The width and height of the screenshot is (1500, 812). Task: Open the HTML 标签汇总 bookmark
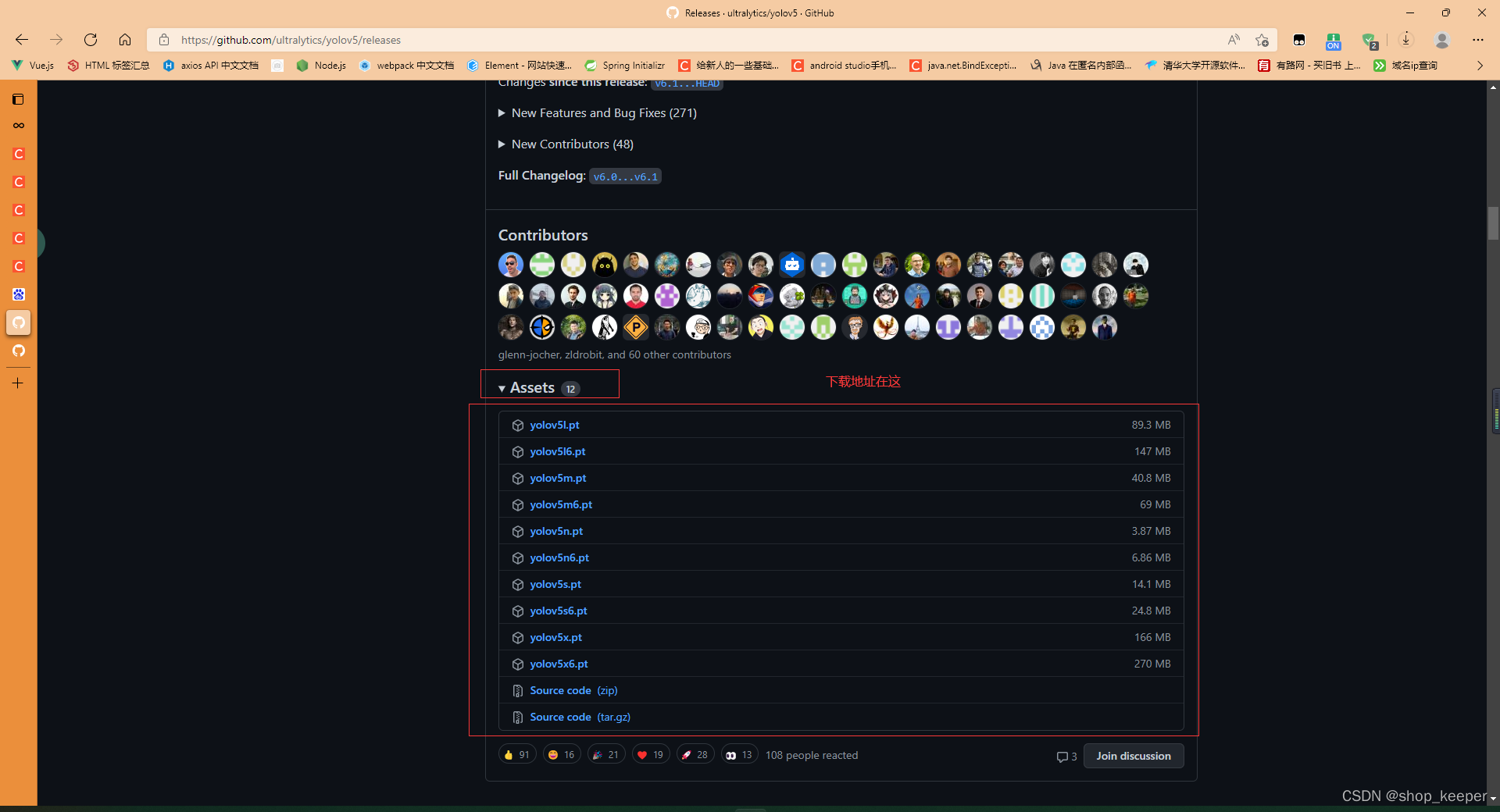click(109, 66)
